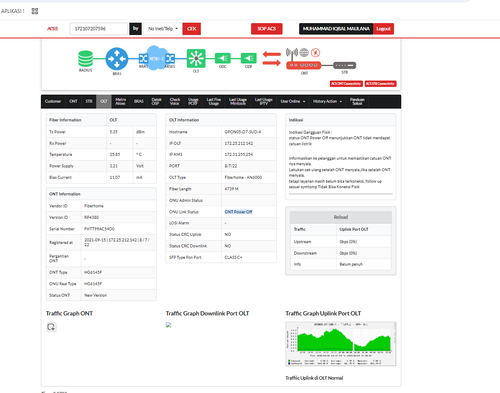Click the APLIKASI grid icon
This screenshot has height=393, width=500.
35,11
